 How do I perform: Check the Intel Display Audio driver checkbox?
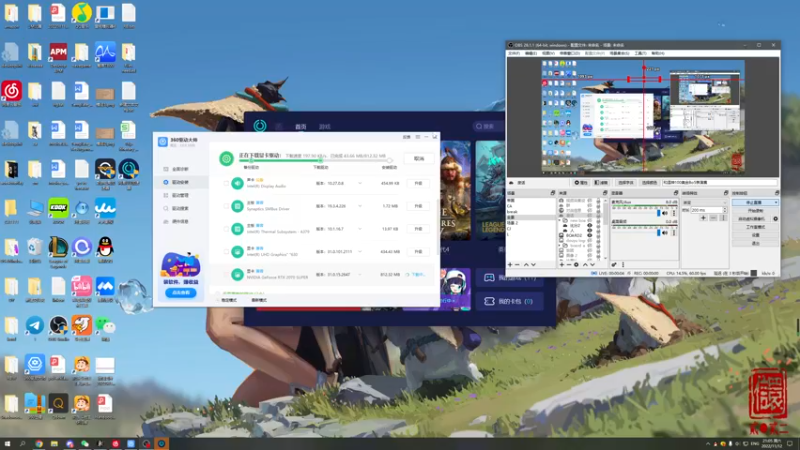tap(226, 183)
